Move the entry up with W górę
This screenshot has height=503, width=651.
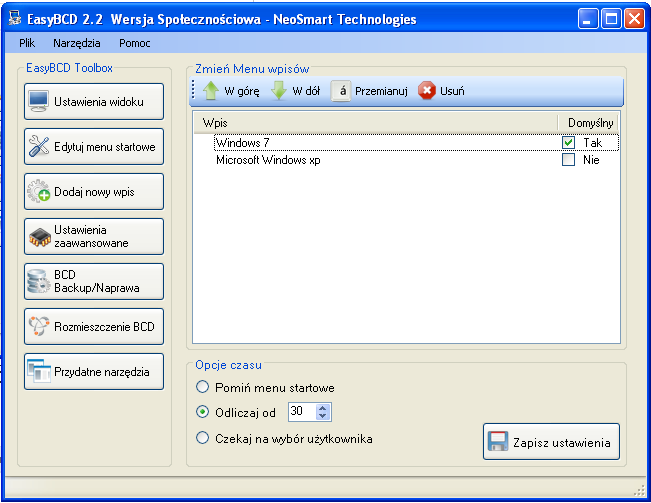(231, 91)
